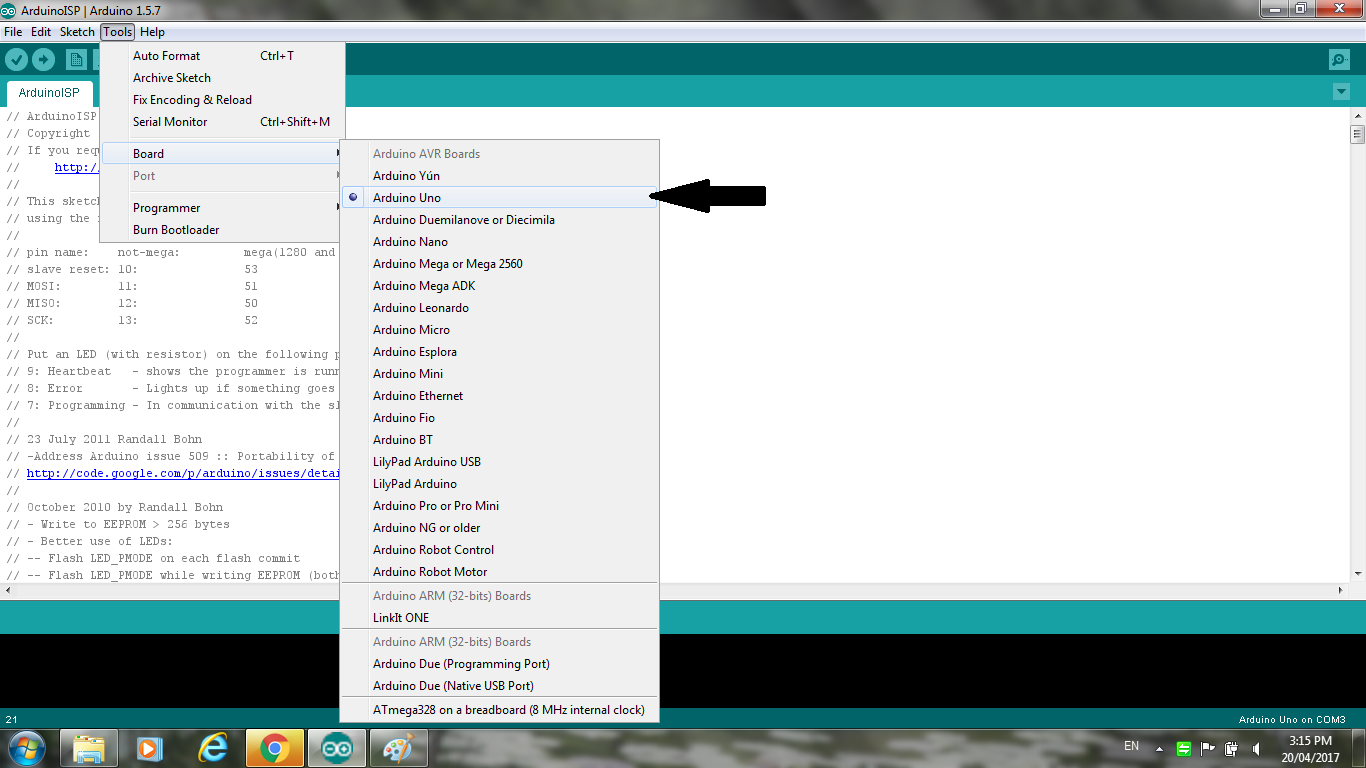Open the File menu
The image size is (1366, 768).
tap(13, 32)
